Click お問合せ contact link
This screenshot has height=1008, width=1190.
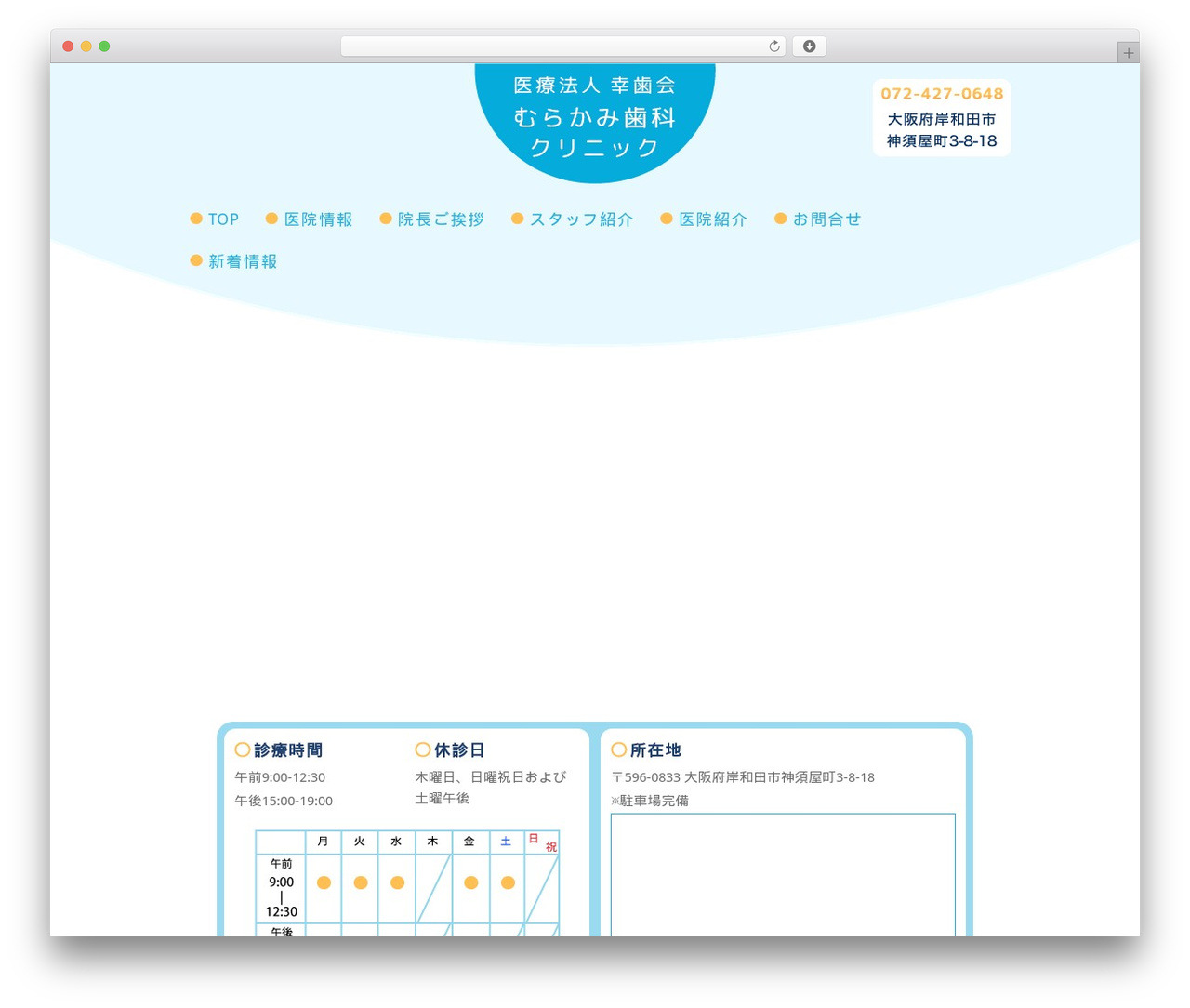[x=818, y=219]
